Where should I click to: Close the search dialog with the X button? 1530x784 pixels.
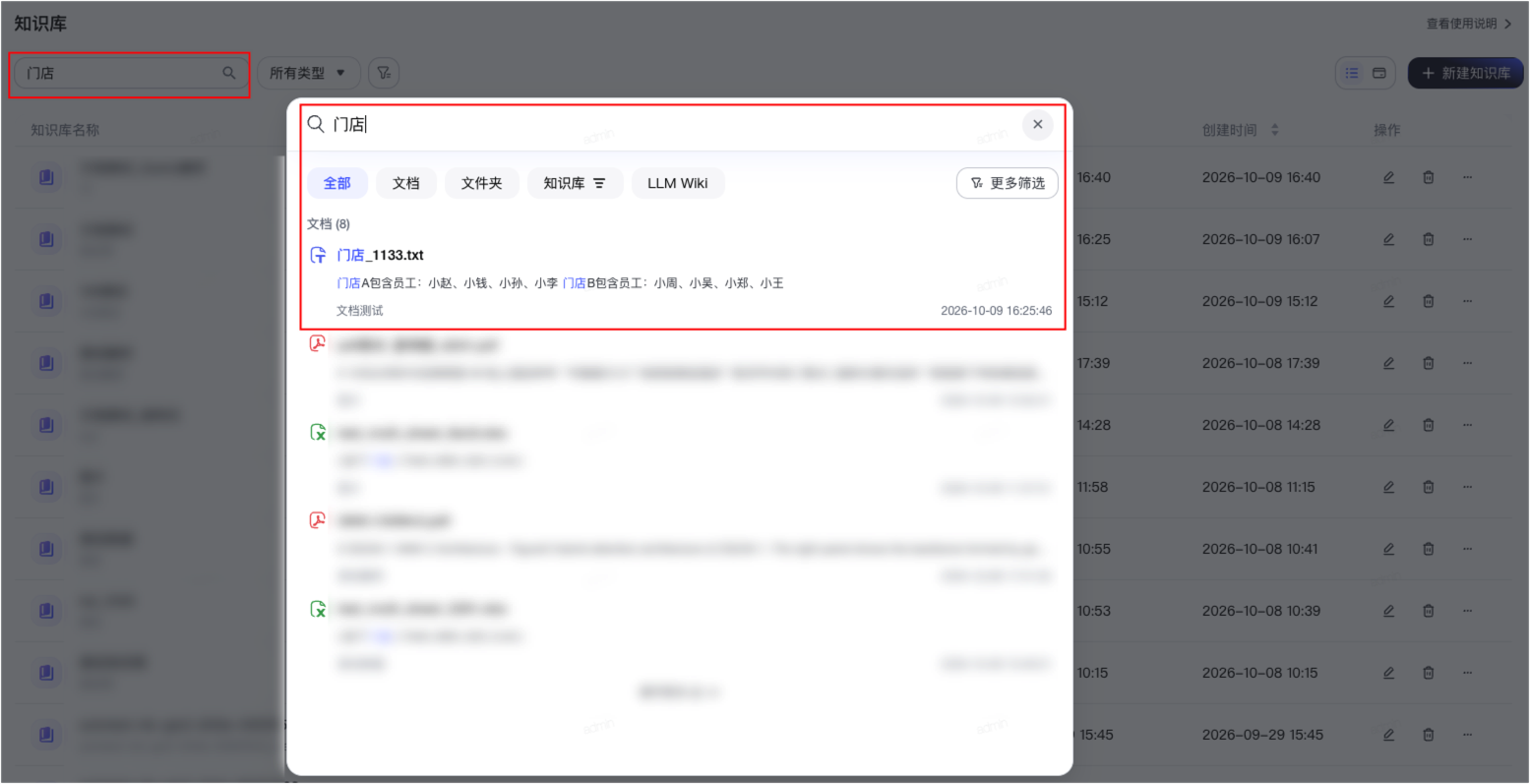coord(1037,124)
